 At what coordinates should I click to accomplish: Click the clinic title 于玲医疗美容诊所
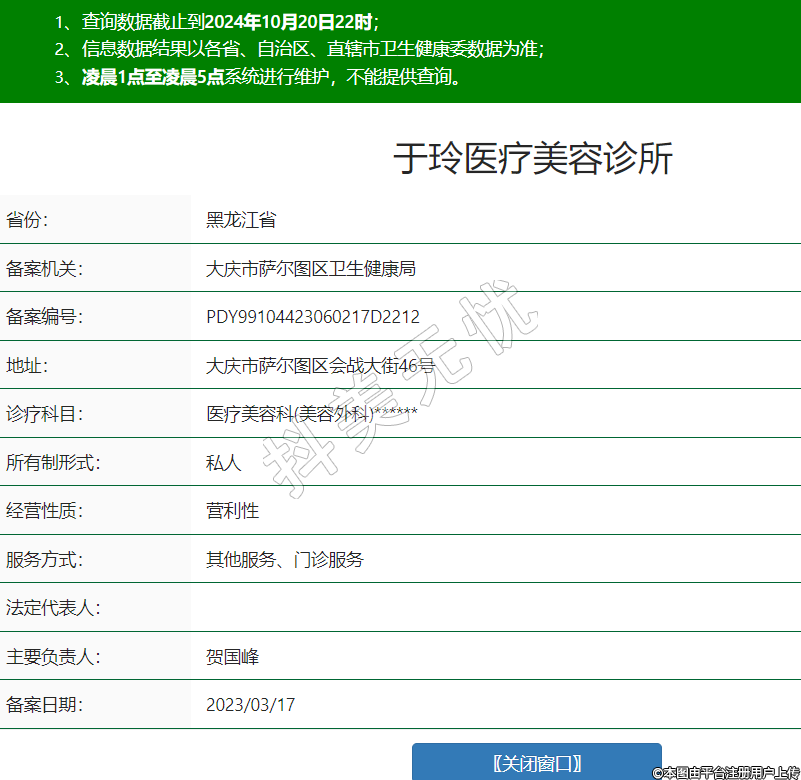tap(532, 159)
